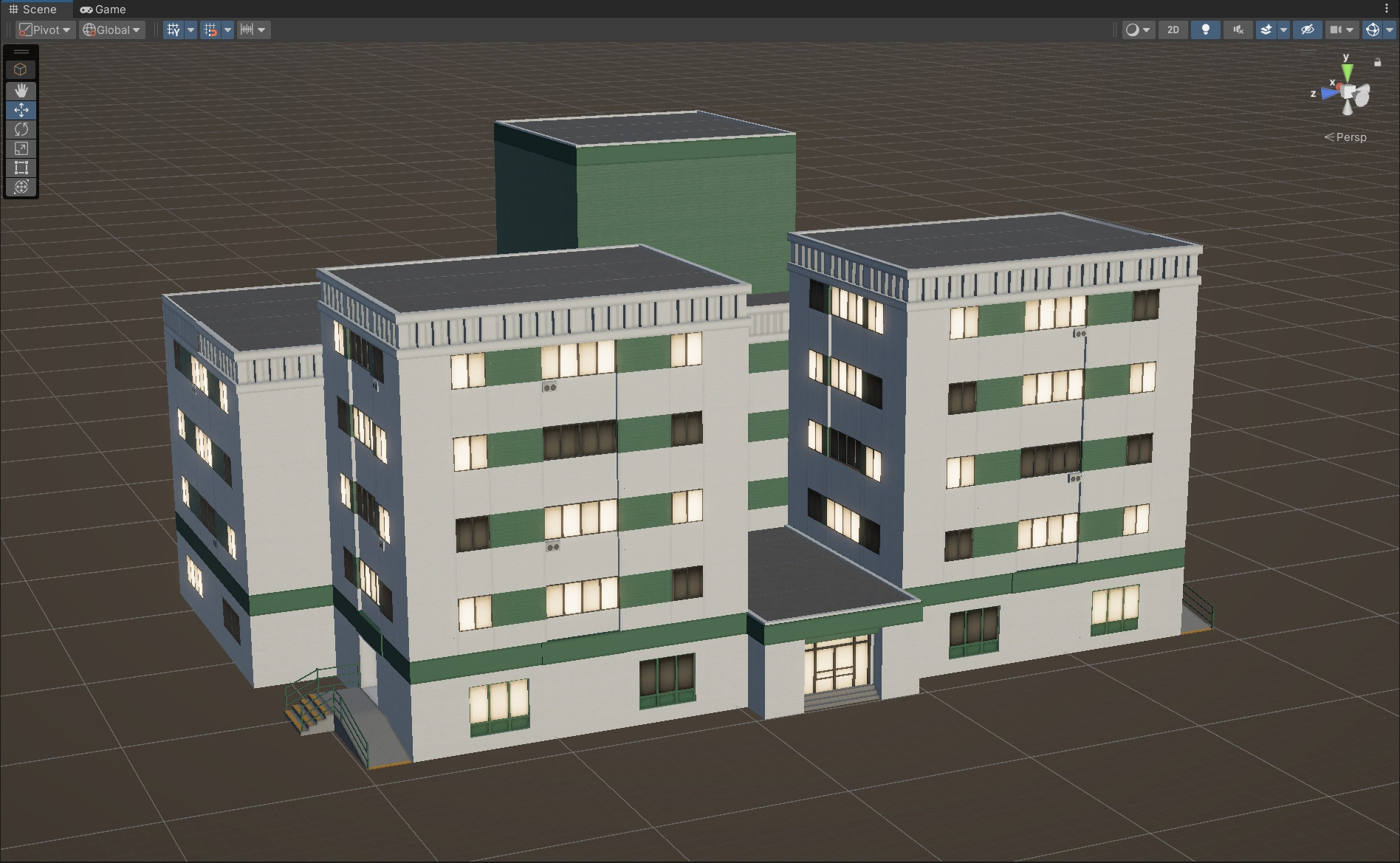This screenshot has height=863, width=1400.
Task: Open the Global handle rotation dropdown
Action: [x=111, y=30]
